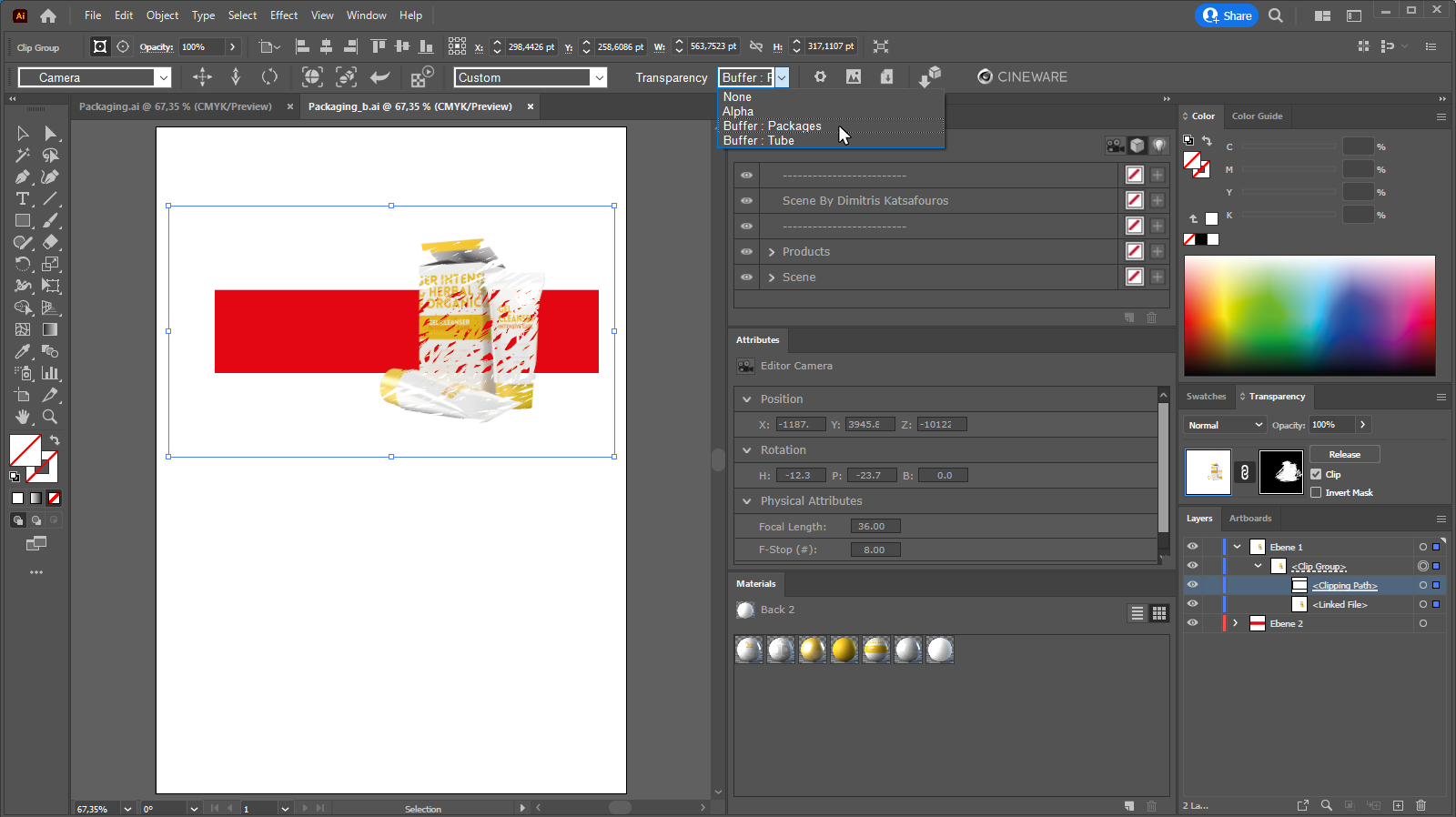The height and width of the screenshot is (817, 1456).
Task: Open the Custom preset dropdown
Action: click(531, 77)
